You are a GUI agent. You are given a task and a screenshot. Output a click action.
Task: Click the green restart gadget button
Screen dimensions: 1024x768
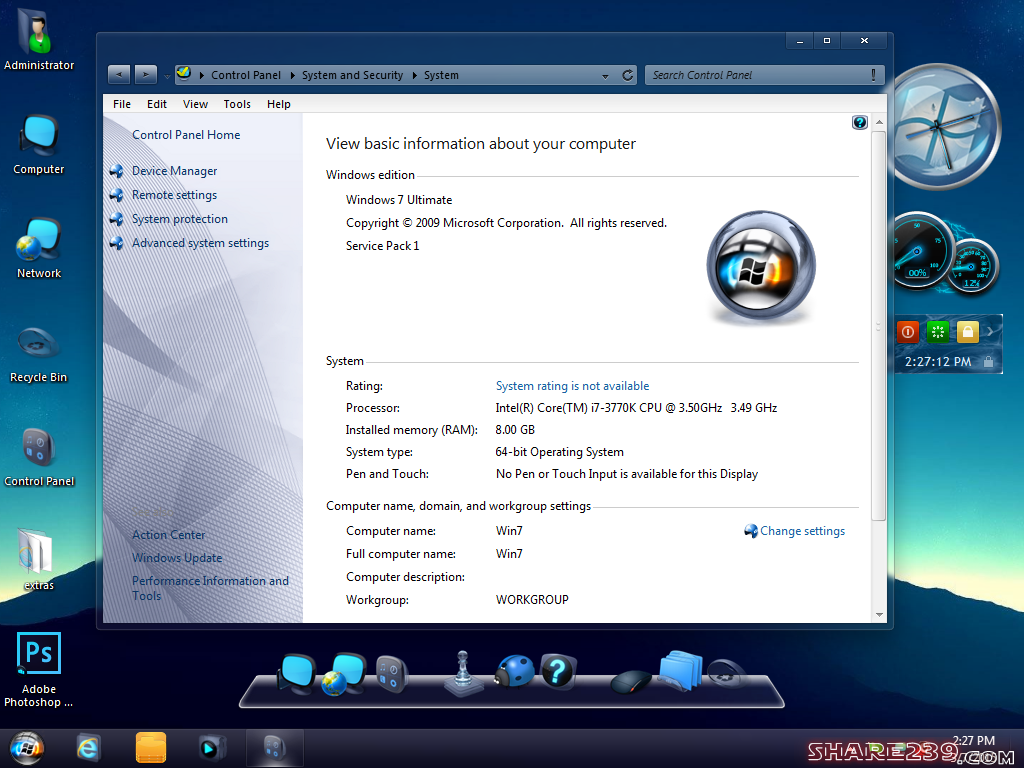click(x=938, y=332)
